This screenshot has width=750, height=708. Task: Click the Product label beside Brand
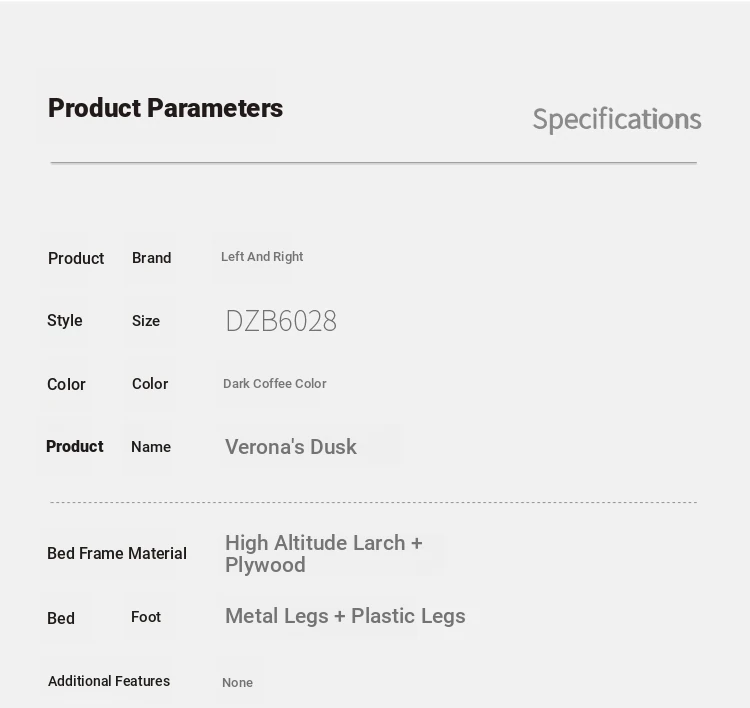coord(76,258)
